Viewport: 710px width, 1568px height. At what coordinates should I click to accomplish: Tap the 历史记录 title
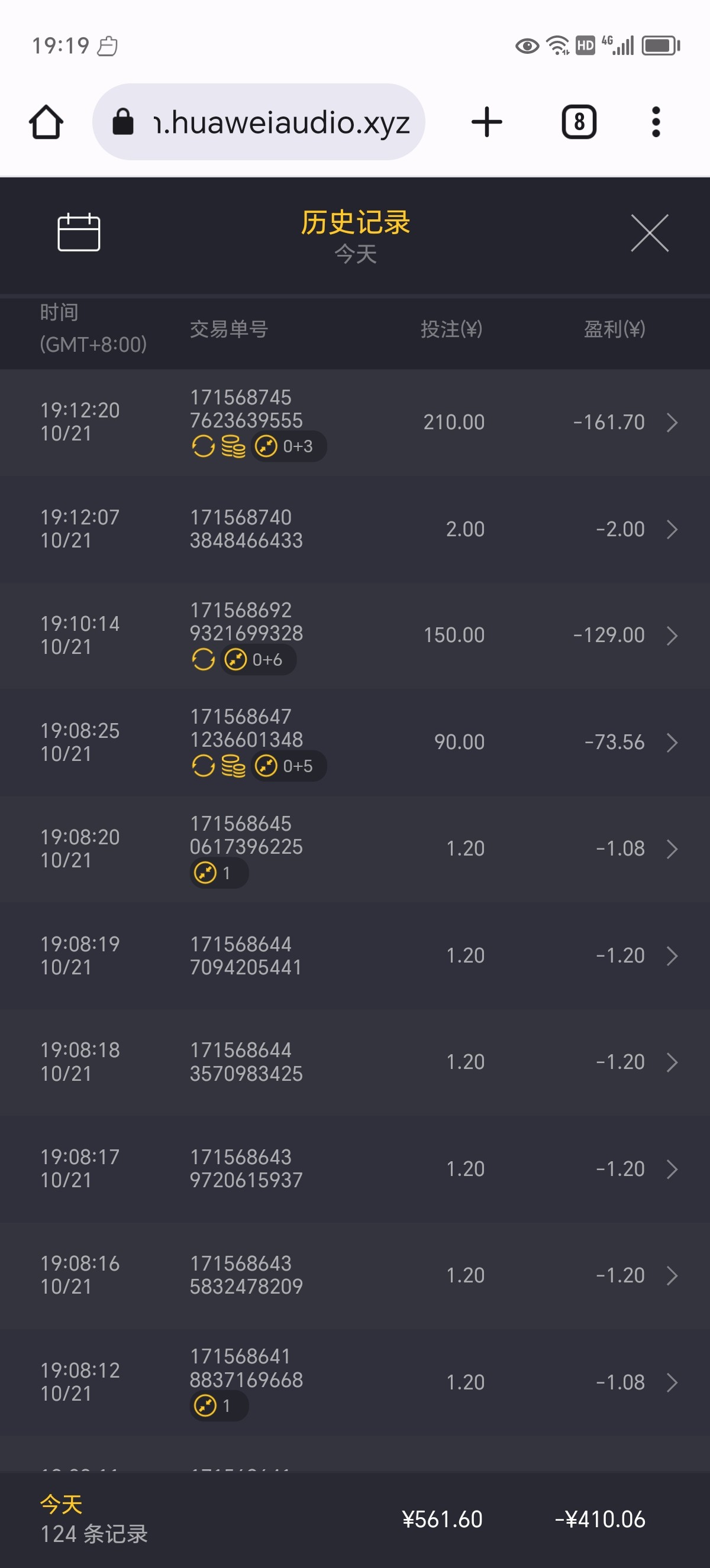click(x=355, y=222)
